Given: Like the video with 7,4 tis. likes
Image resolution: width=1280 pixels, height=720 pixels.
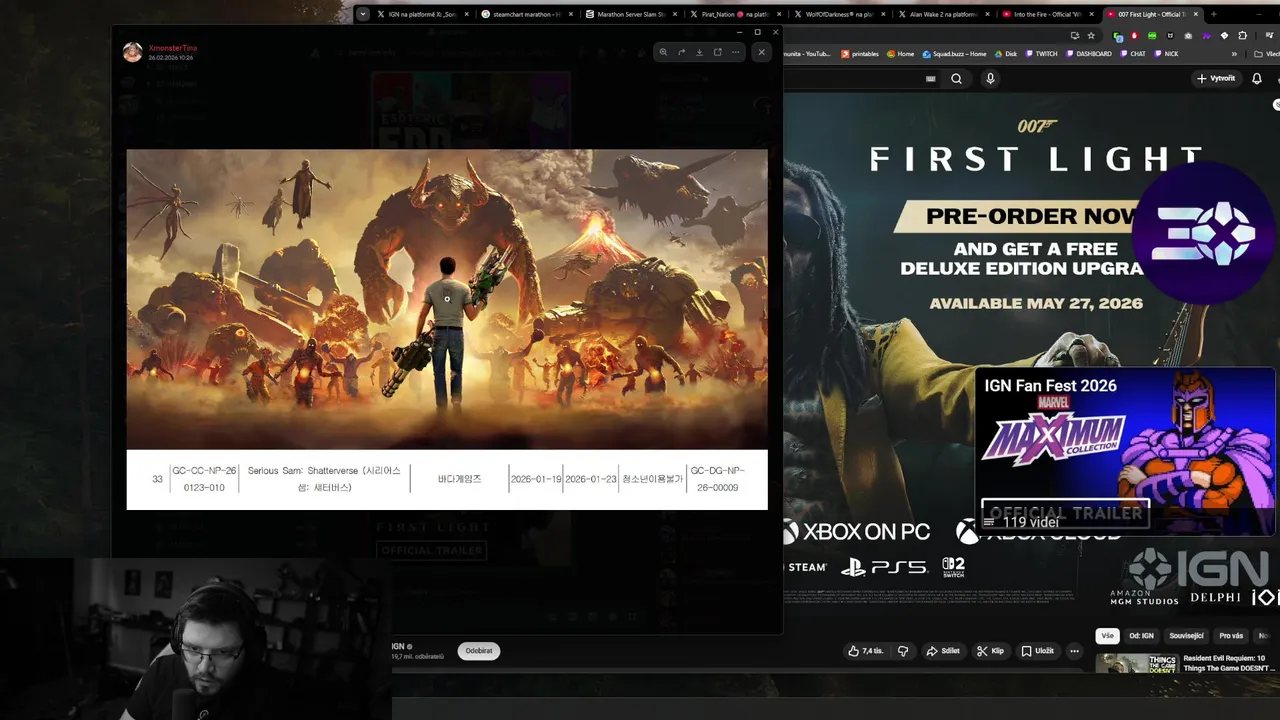Looking at the screenshot, I should [x=865, y=651].
